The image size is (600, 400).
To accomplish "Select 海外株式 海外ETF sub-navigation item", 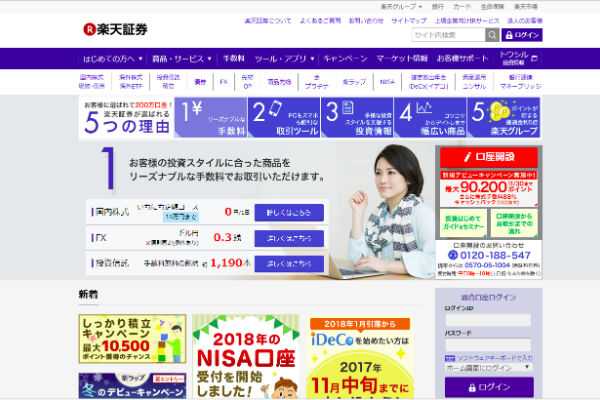I will click(131, 82).
